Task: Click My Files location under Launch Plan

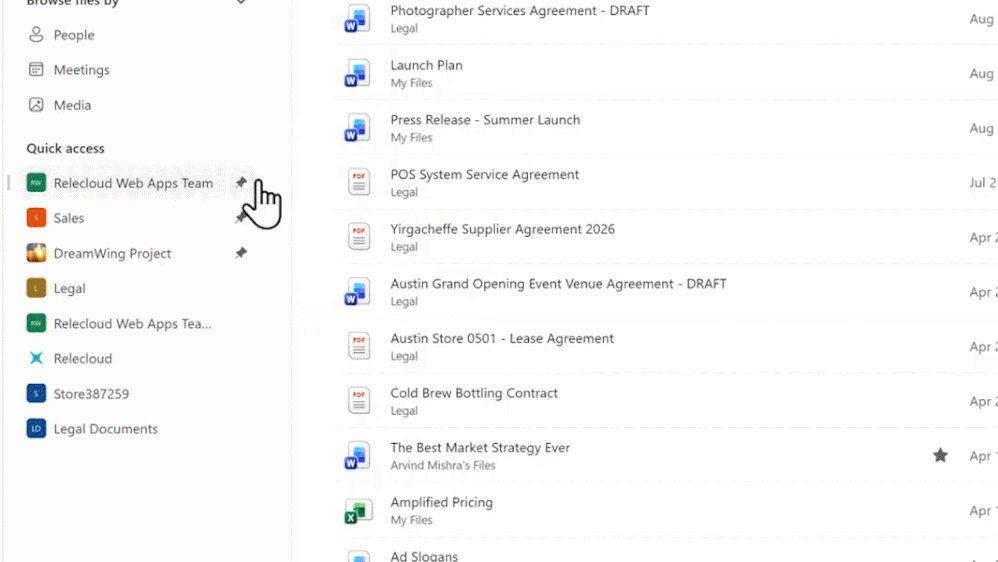Action: pyautogui.click(x=411, y=83)
